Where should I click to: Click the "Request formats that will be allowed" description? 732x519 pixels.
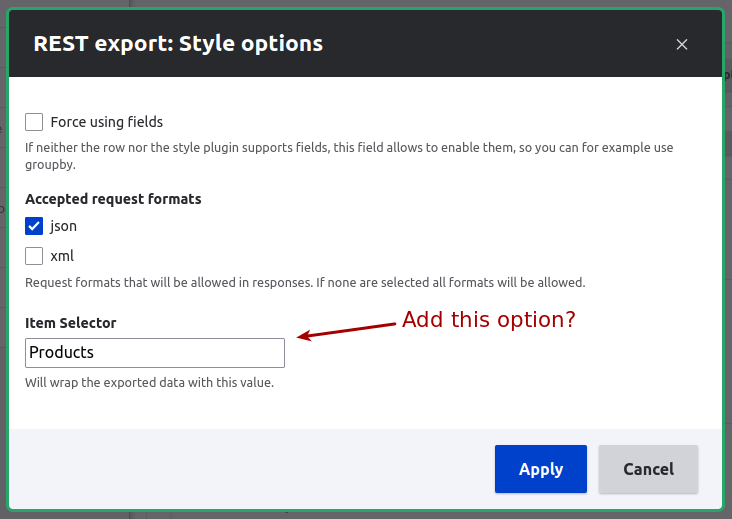[x=305, y=282]
